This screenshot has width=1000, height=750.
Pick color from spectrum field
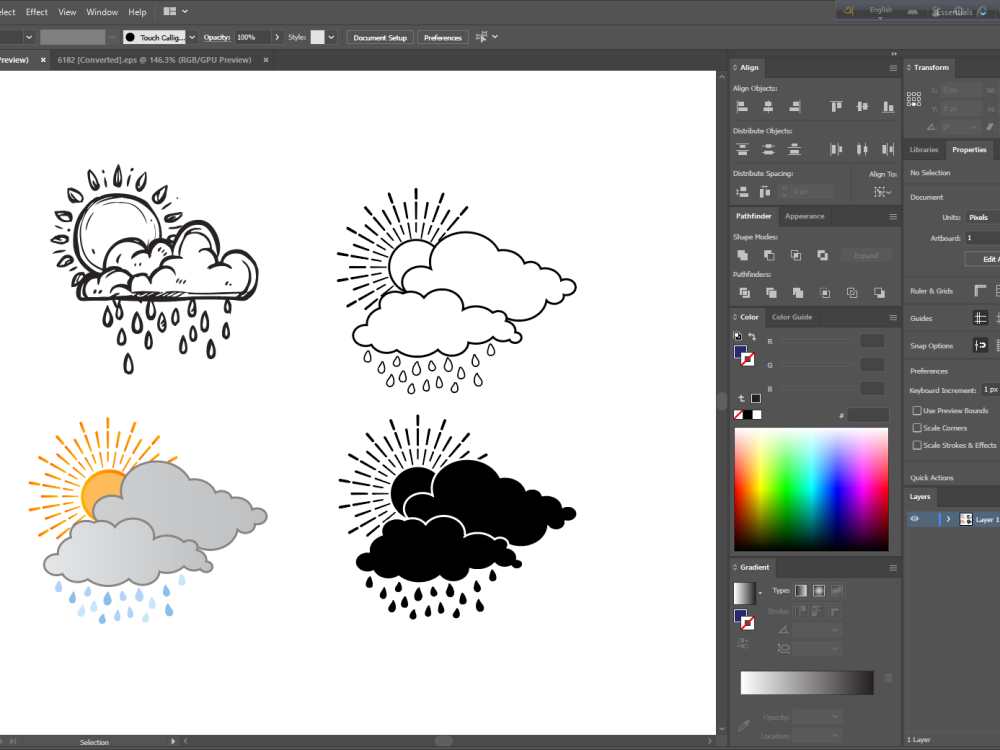coord(811,489)
